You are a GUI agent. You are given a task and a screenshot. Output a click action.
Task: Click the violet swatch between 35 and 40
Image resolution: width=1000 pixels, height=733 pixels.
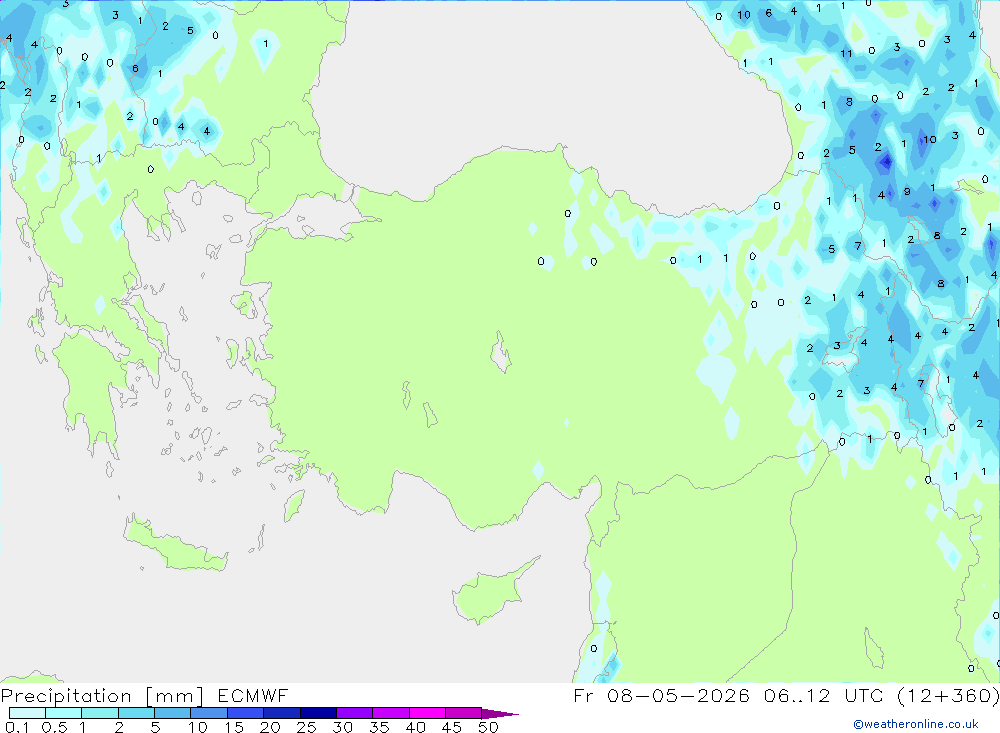(x=391, y=713)
